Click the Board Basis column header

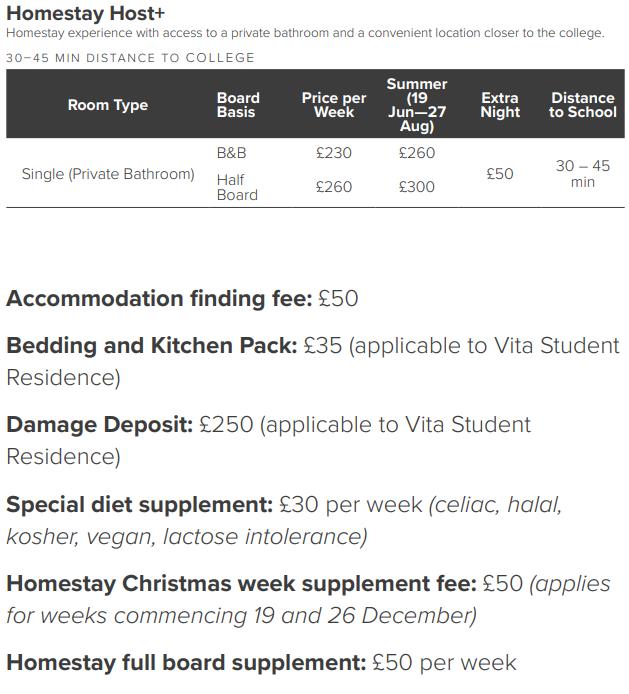238,105
